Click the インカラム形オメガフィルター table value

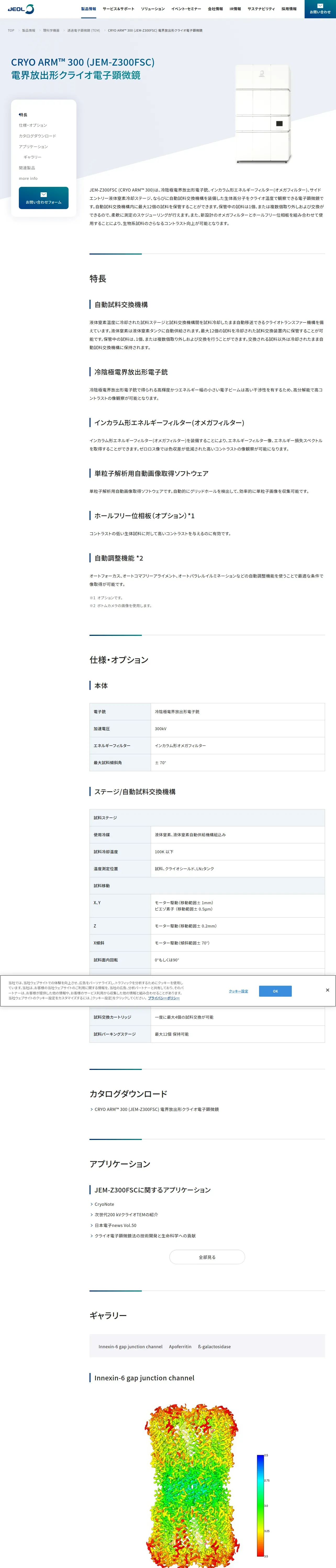181,746
